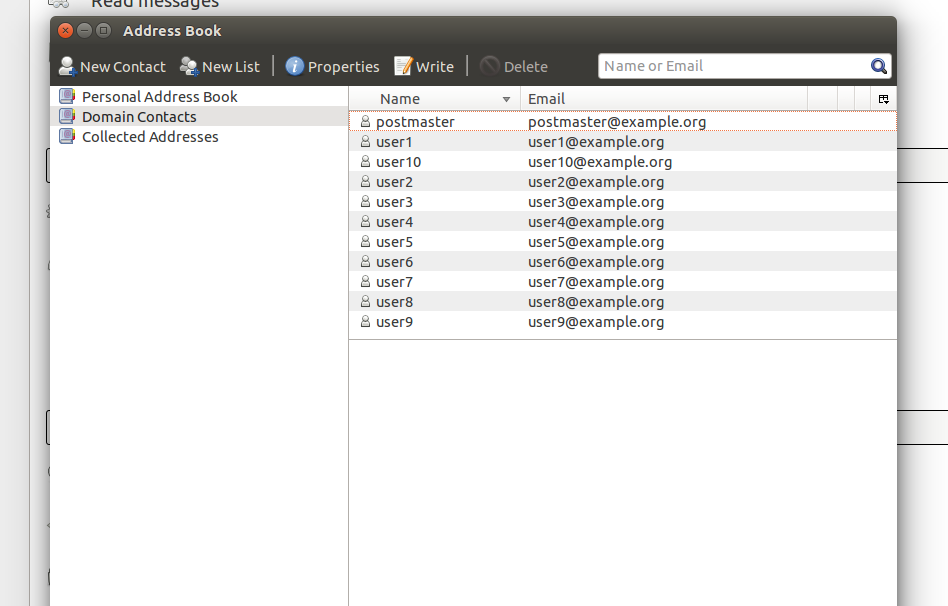
Task: Open the column picker in list header
Action: coord(883,99)
